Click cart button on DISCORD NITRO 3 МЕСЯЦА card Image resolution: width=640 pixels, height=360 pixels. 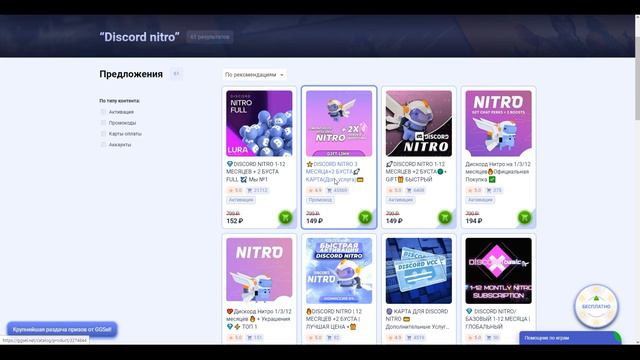[365, 217]
